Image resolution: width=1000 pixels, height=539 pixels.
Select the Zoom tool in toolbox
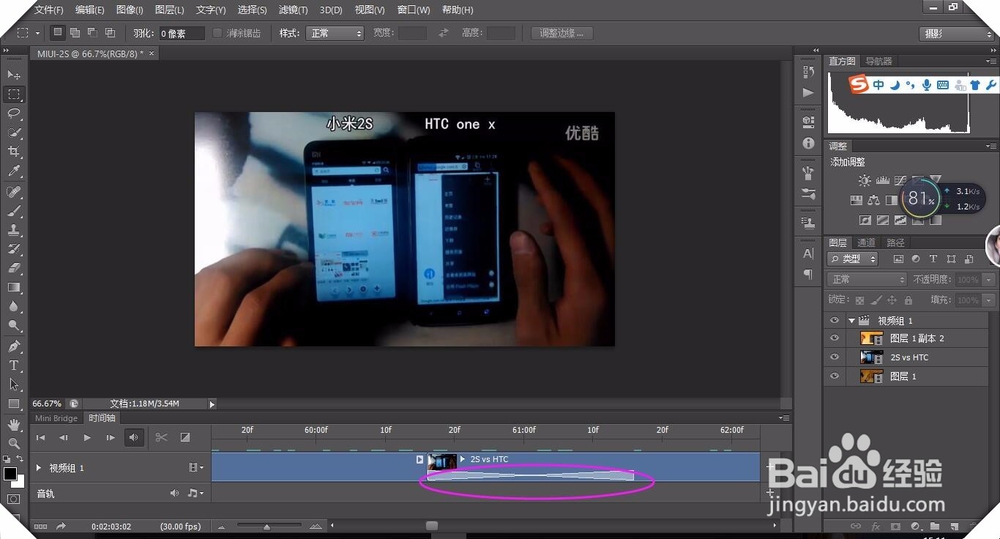coord(13,443)
